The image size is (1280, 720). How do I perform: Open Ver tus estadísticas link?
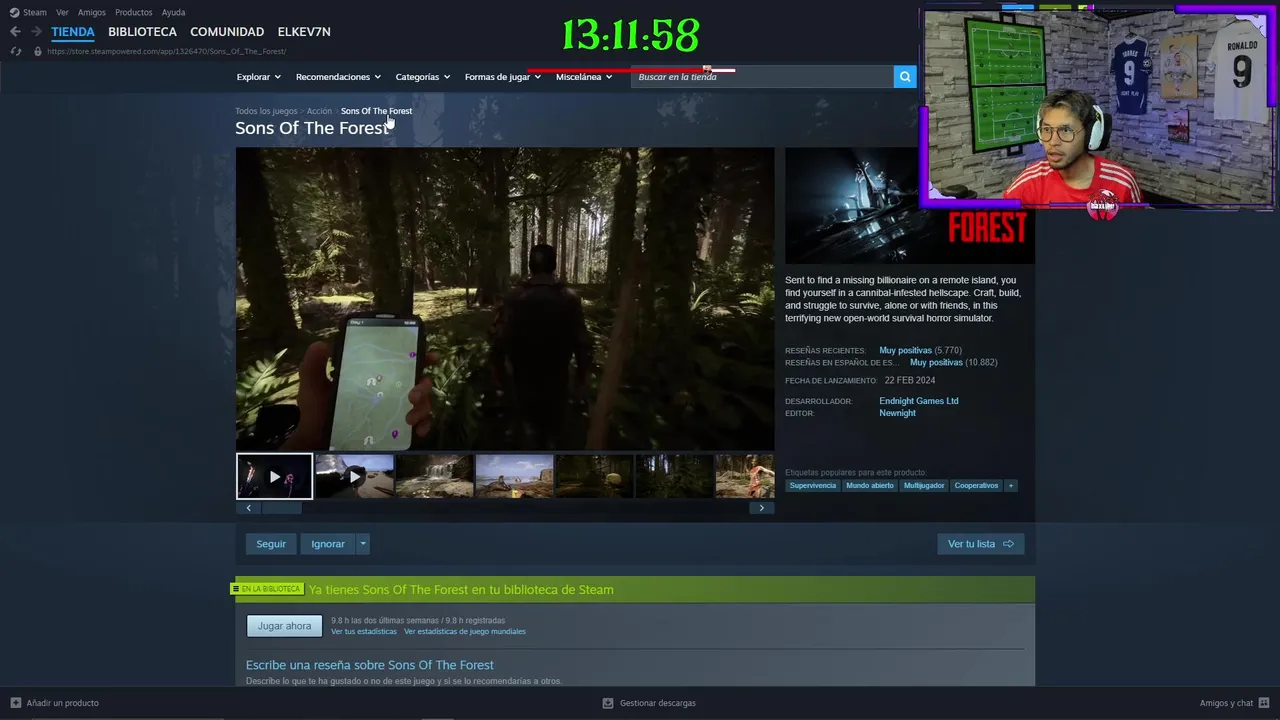(x=364, y=632)
